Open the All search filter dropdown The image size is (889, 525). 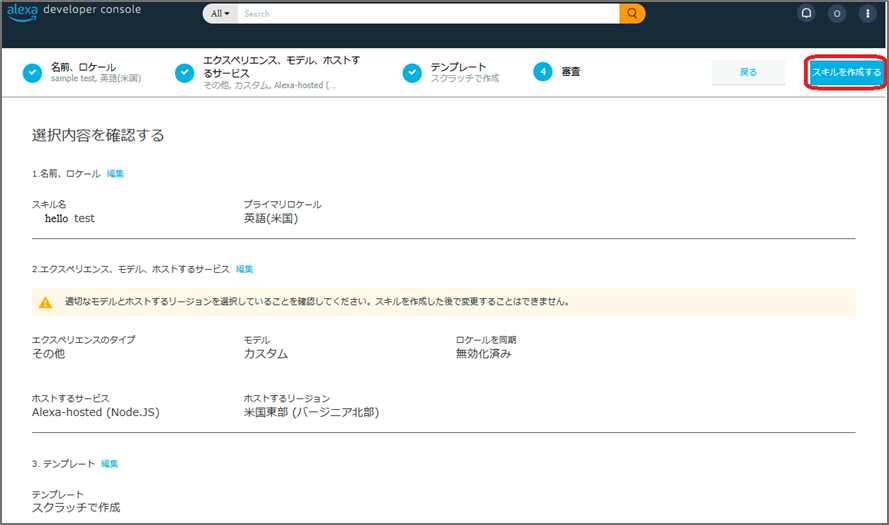click(221, 14)
